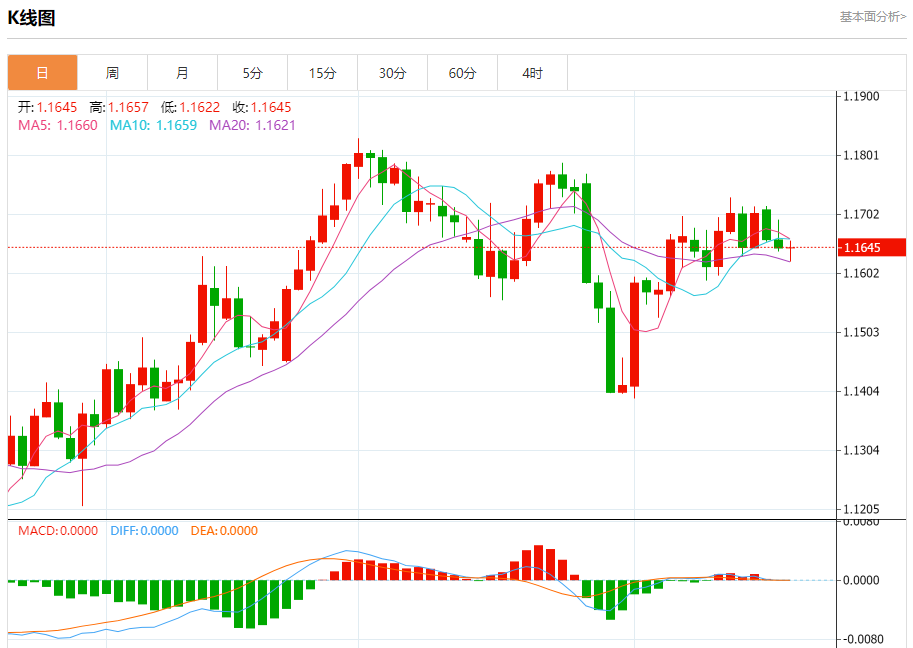Click the red 1.1645 current price tag
This screenshot has width=913, height=648.
point(873,247)
